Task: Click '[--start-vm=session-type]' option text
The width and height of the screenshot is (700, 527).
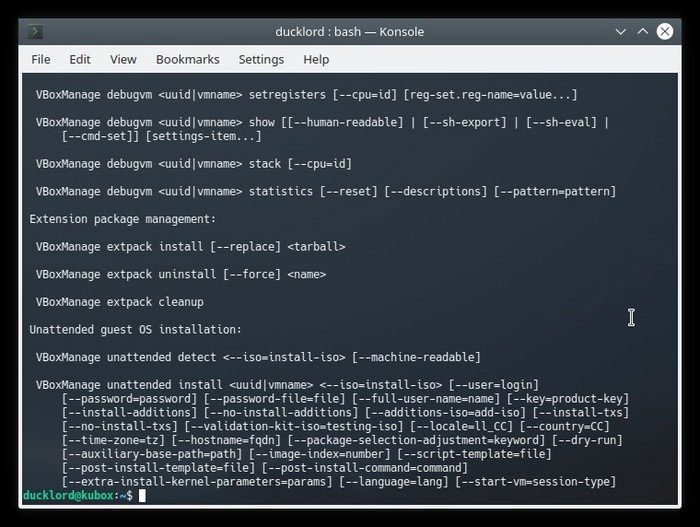Action: 536,482
